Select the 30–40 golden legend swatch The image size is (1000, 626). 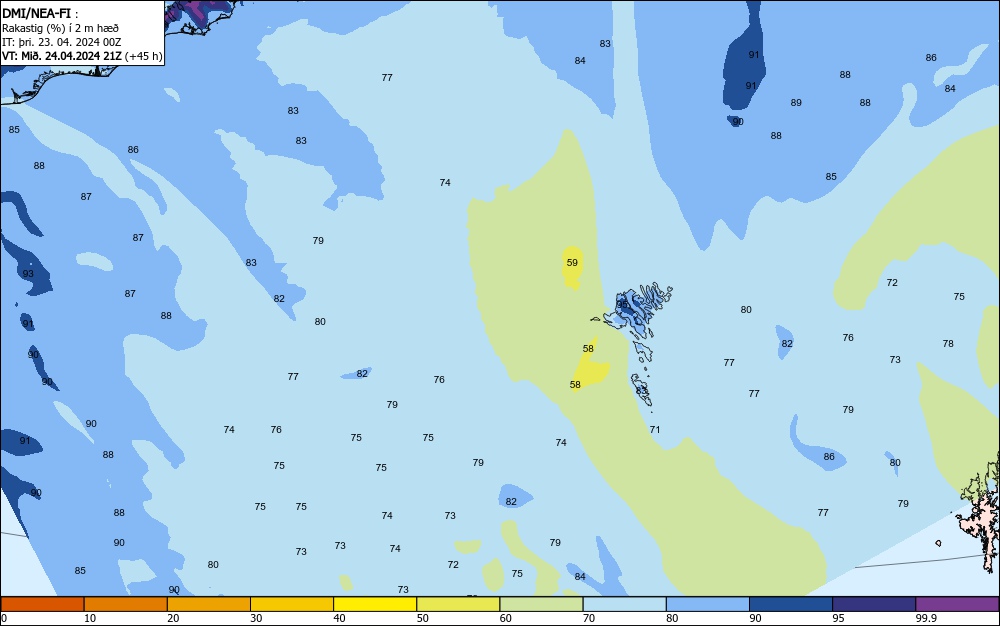pos(292,604)
